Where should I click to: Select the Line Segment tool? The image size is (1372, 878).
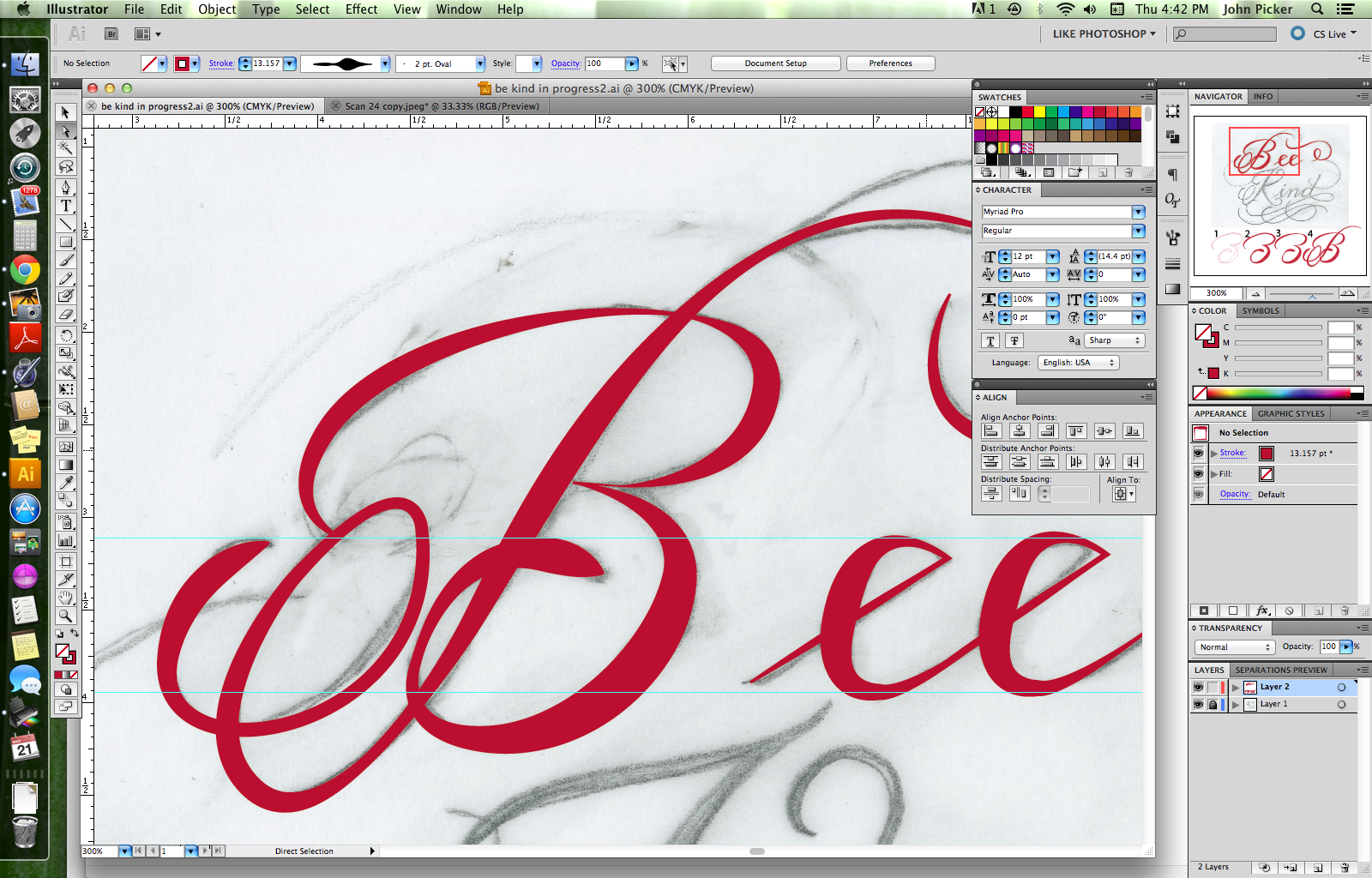66,224
